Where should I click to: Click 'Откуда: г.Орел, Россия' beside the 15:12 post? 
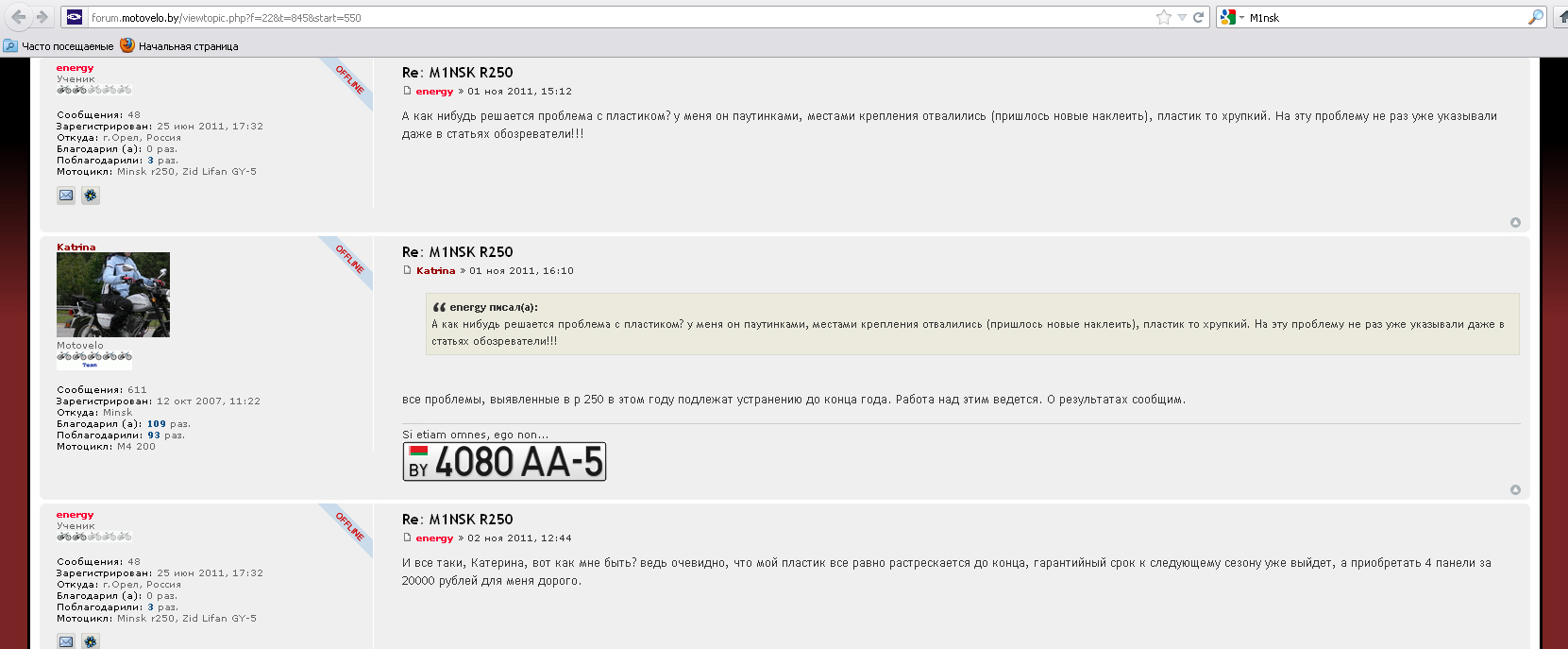119,138
